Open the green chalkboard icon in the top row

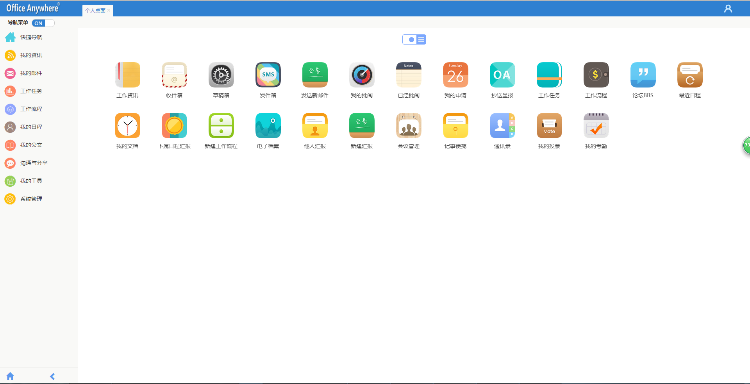click(x=315, y=75)
